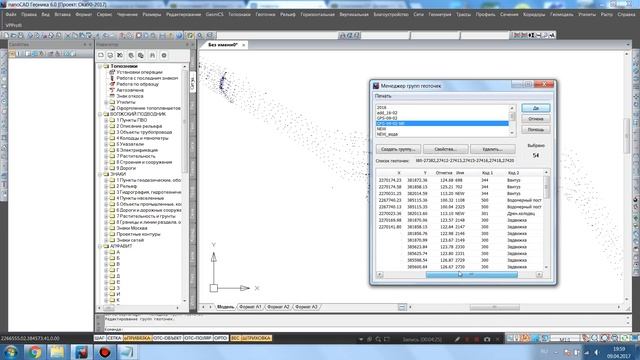The height and width of the screenshot is (360, 640).
Task: Open Установки операции tool in tree
Action: (x=139, y=72)
